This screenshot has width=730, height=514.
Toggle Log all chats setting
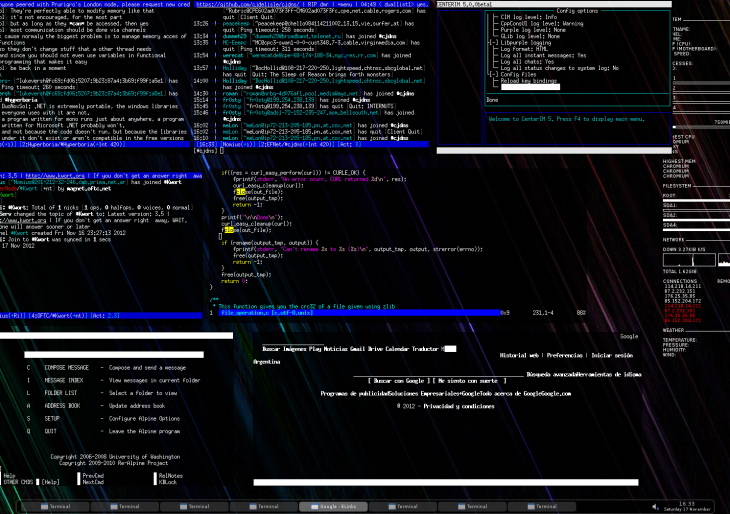(x=526, y=63)
